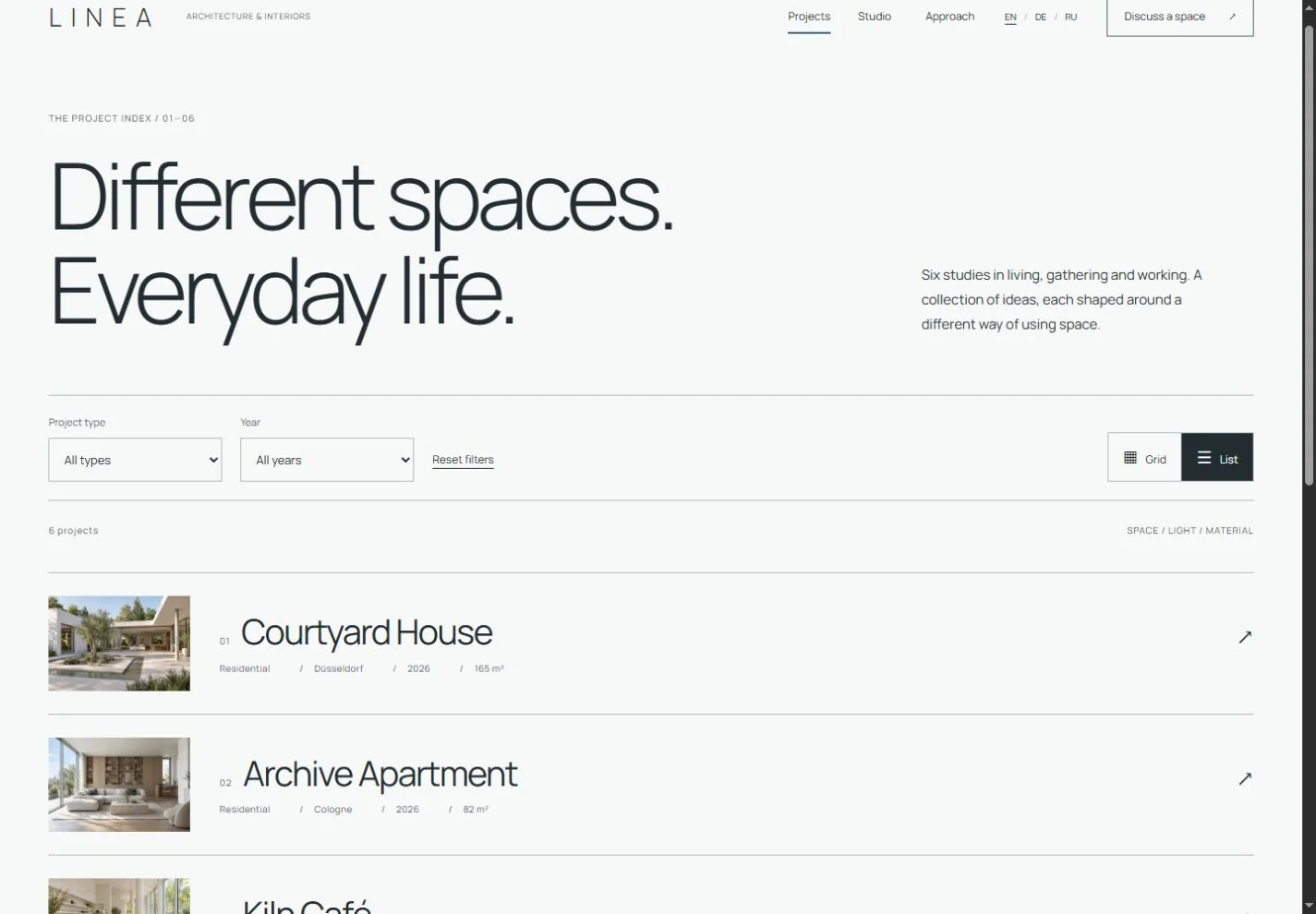
Task: Open the Archive Apartment project title
Action: click(x=380, y=775)
